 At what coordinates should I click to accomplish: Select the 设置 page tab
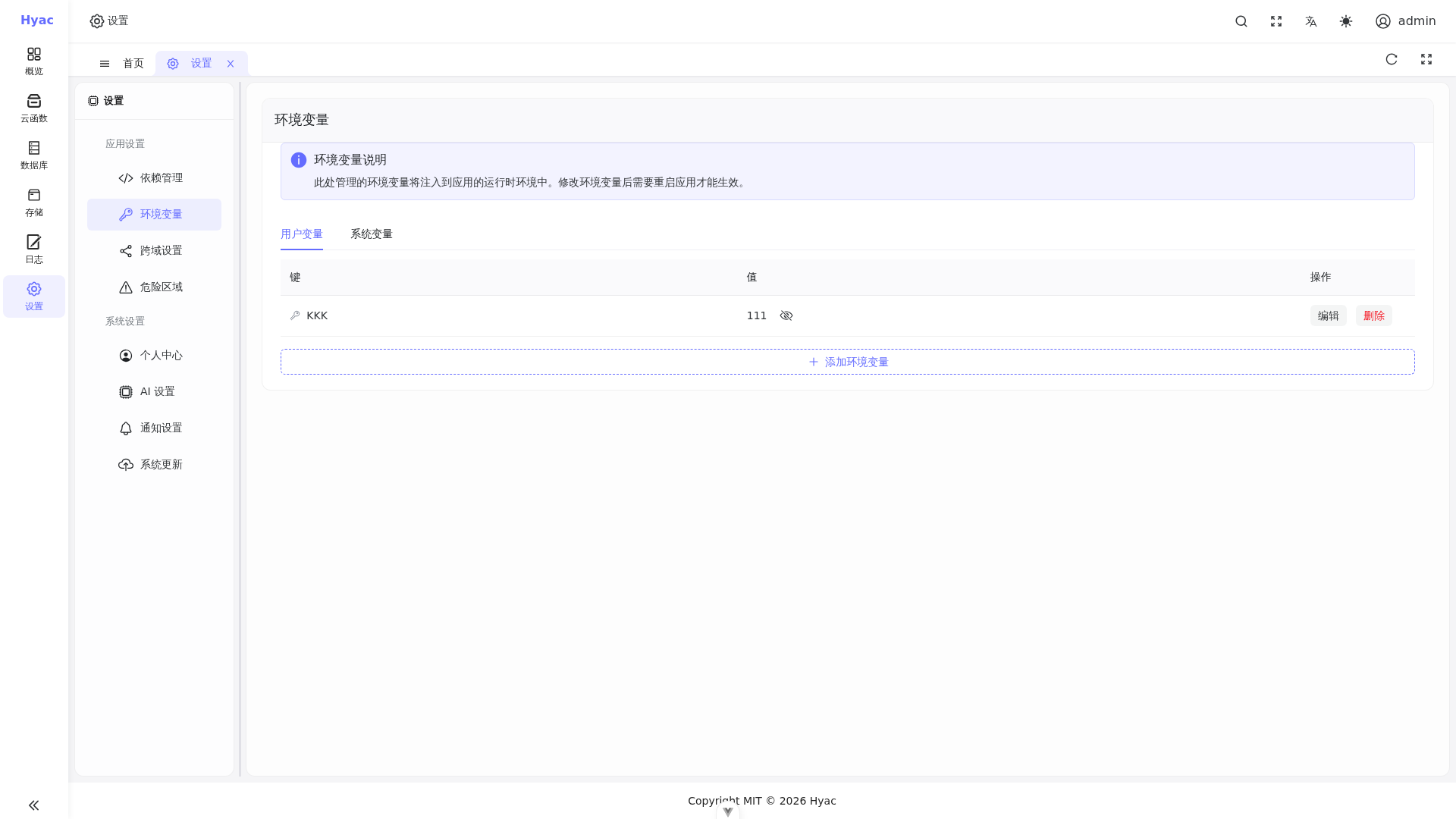tap(201, 64)
